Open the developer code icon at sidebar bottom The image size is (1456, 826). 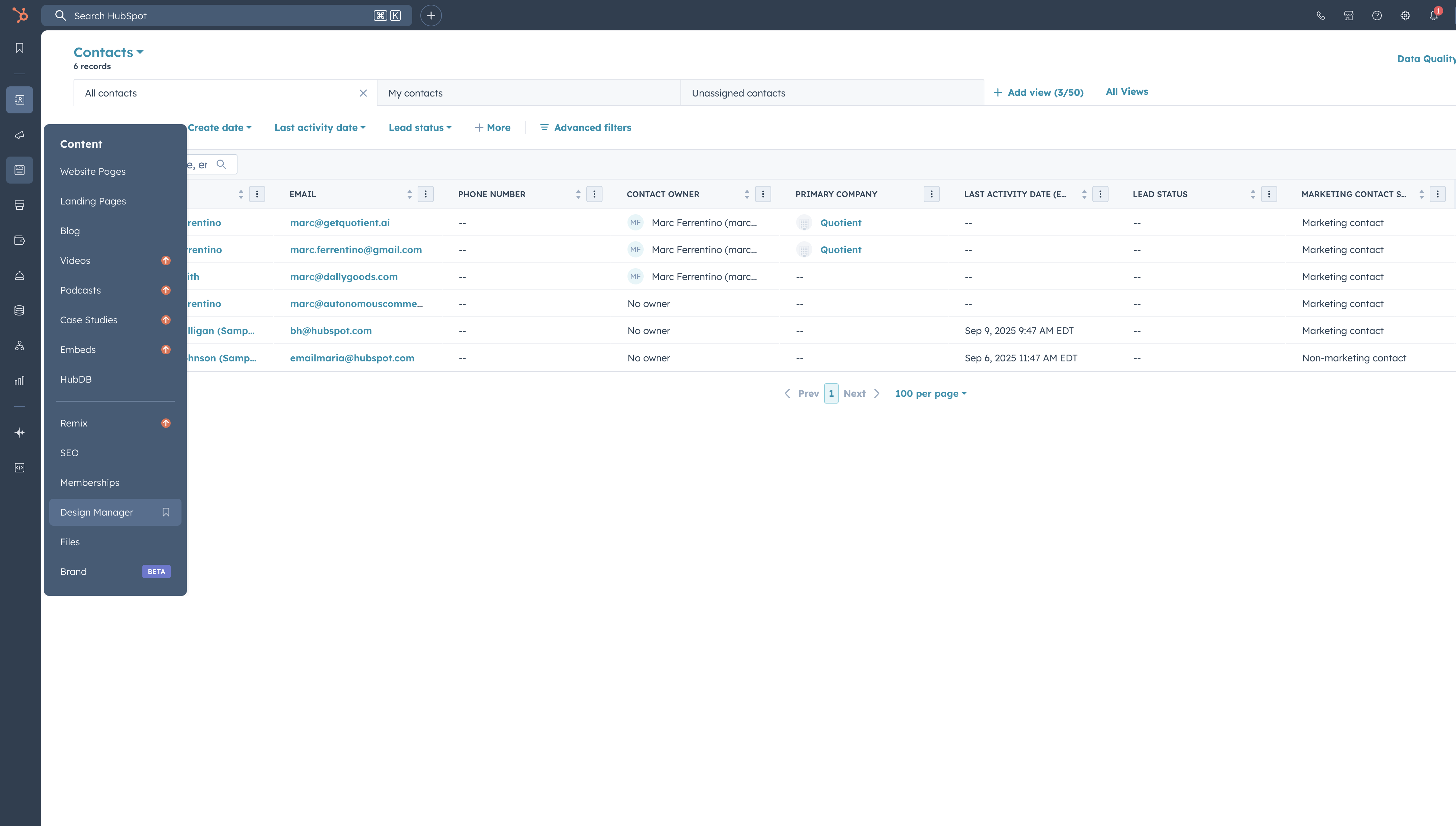[19, 467]
